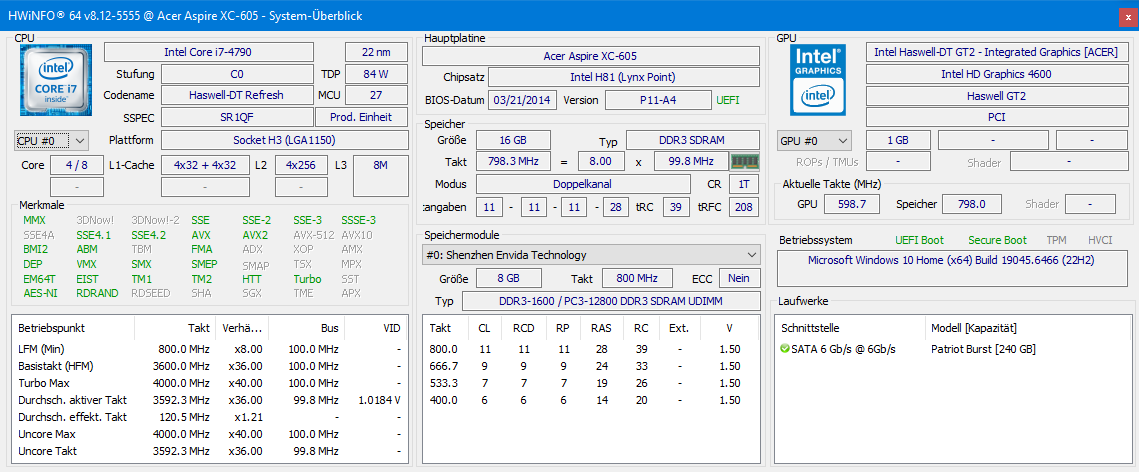Open the CPU #0 selector dropdown
Viewport: 1139px width, 472px height.
coord(52,141)
